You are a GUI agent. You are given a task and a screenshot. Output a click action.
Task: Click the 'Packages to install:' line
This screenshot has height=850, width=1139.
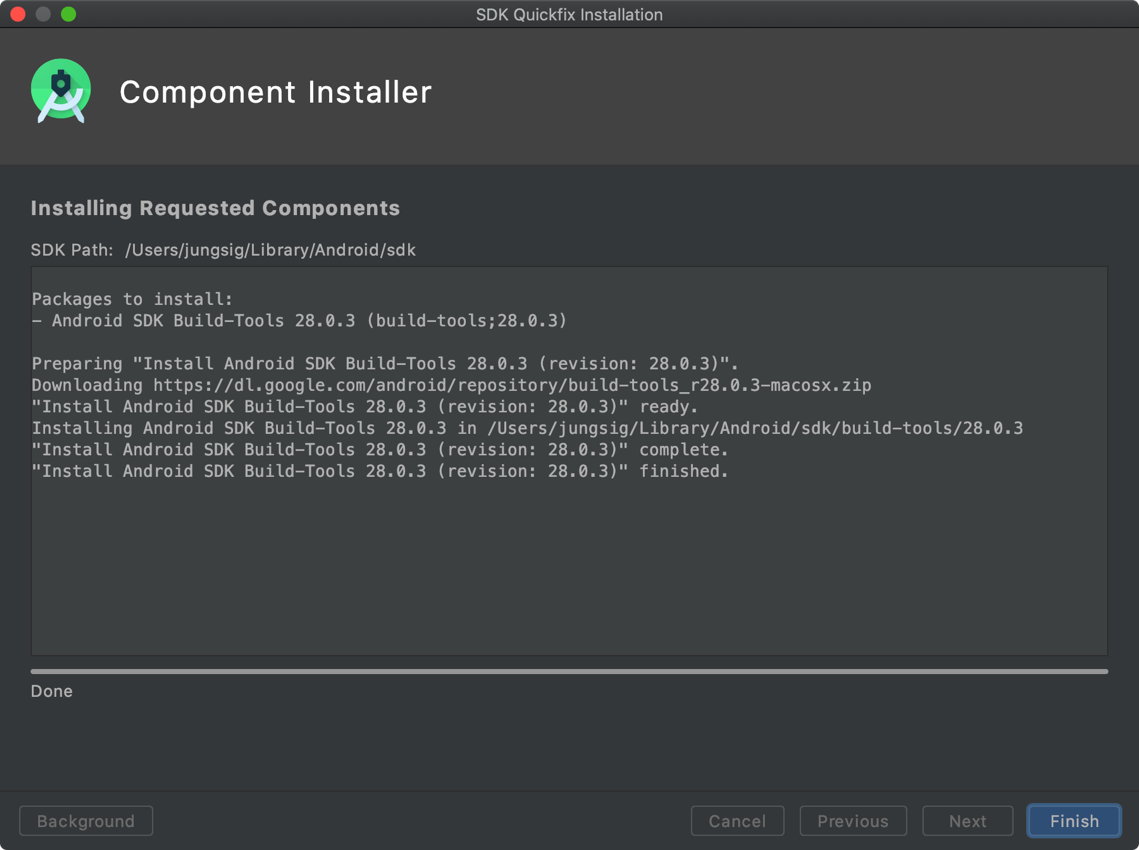(132, 299)
